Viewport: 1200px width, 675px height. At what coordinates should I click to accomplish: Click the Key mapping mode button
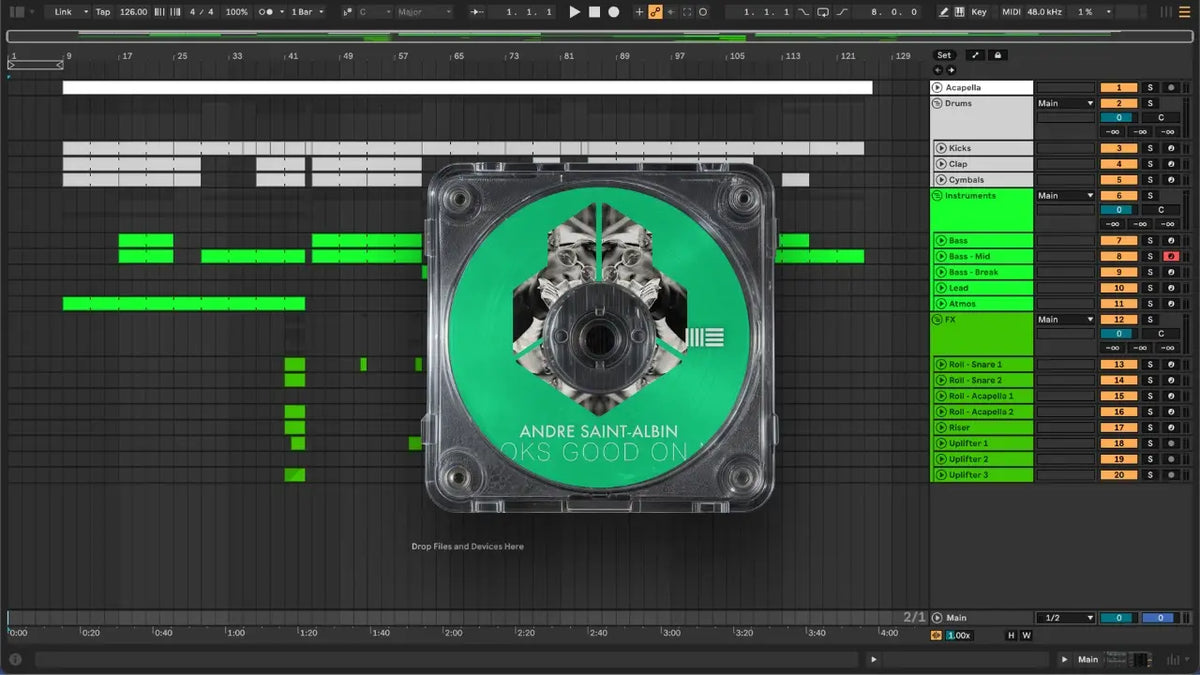(x=978, y=12)
